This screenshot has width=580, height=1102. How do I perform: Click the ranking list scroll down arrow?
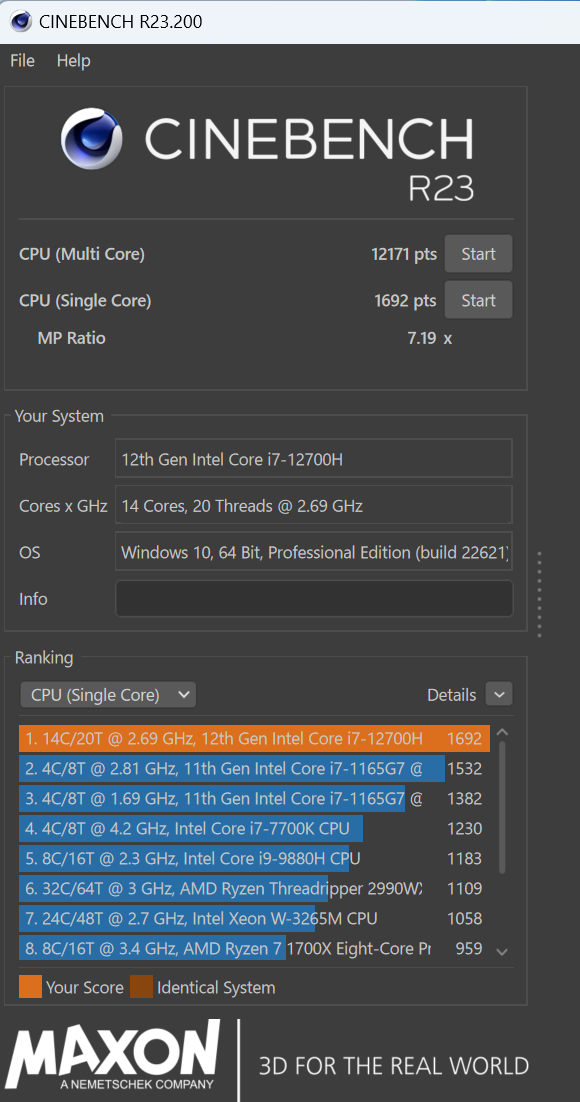coord(502,952)
